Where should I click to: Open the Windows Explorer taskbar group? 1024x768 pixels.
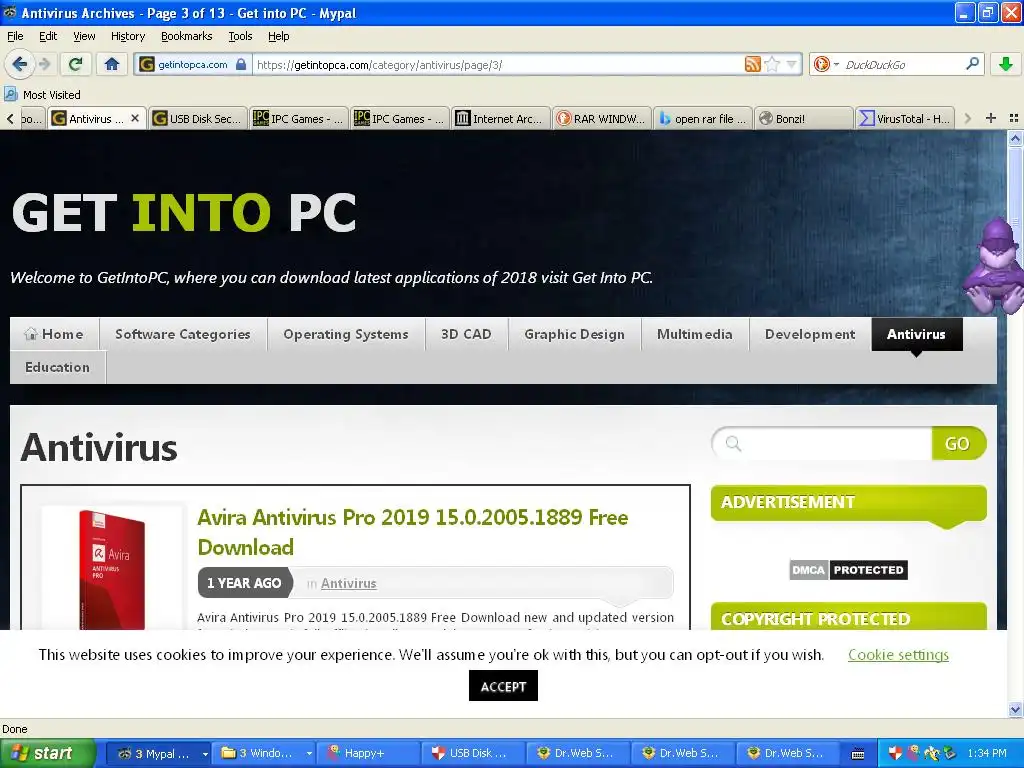[266, 753]
